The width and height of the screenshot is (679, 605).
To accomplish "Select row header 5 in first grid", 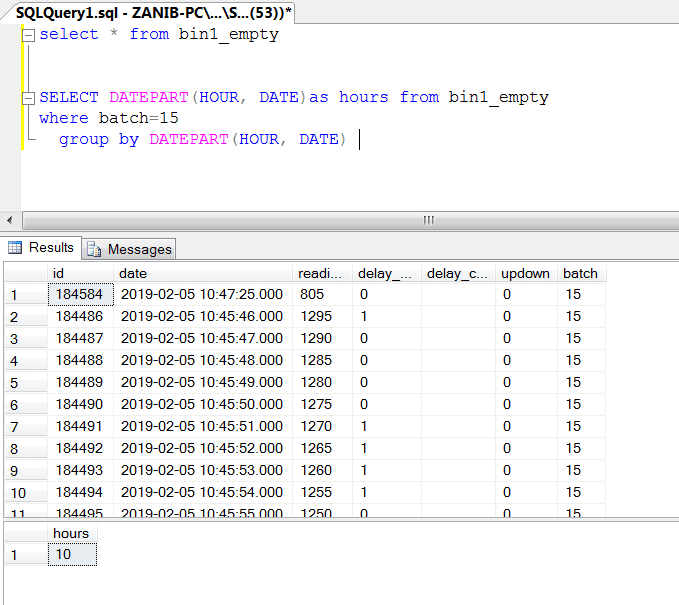I will [x=26, y=383].
